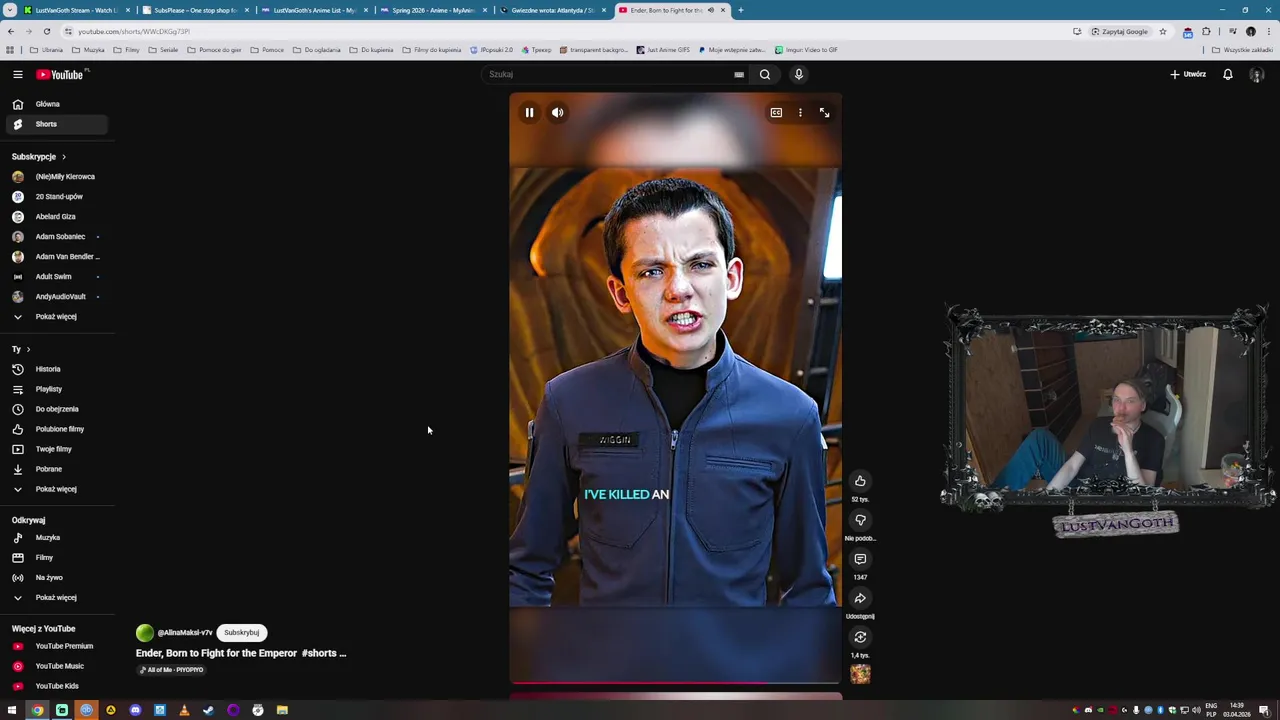Expand the Ty section chevron

pyautogui.click(x=28, y=349)
